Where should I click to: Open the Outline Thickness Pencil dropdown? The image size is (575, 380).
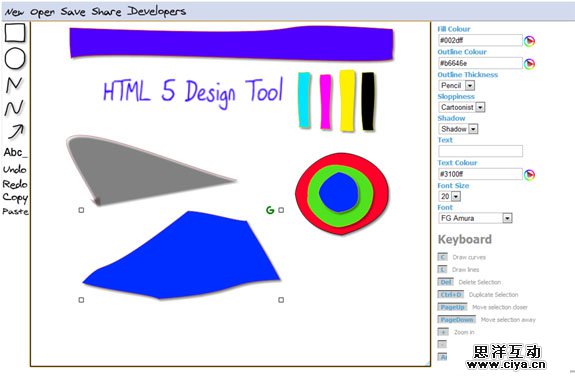[x=457, y=85]
